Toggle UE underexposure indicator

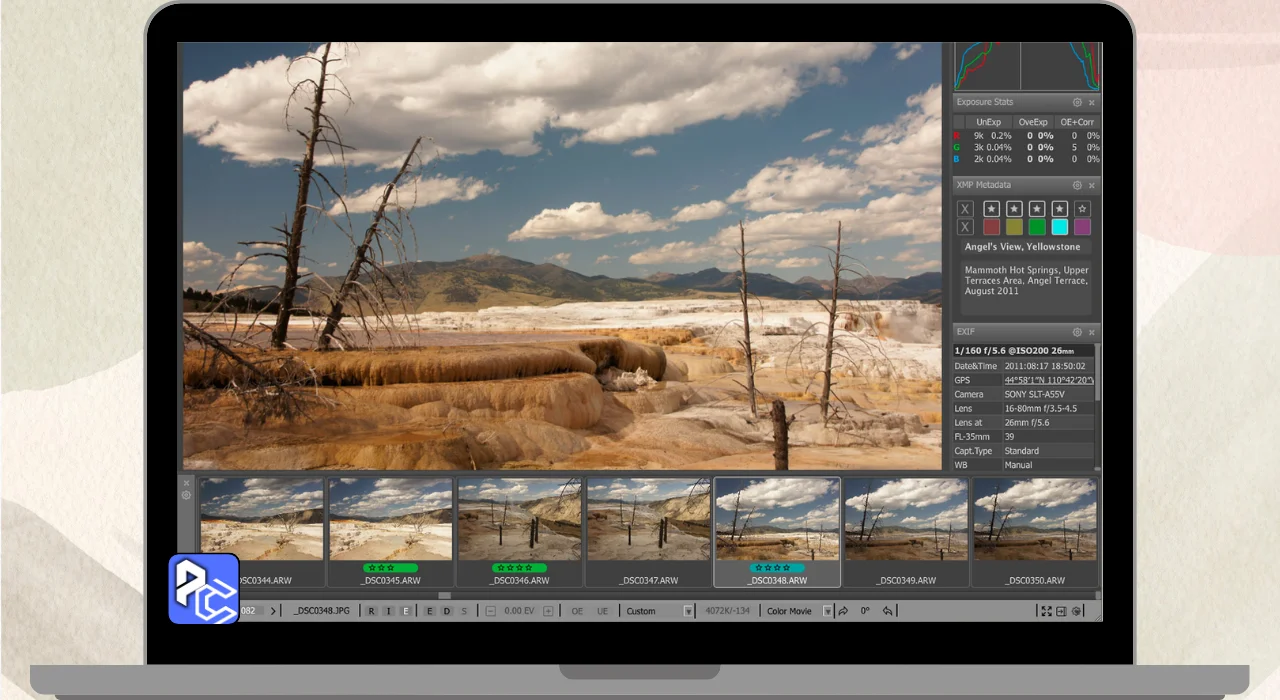click(x=602, y=611)
